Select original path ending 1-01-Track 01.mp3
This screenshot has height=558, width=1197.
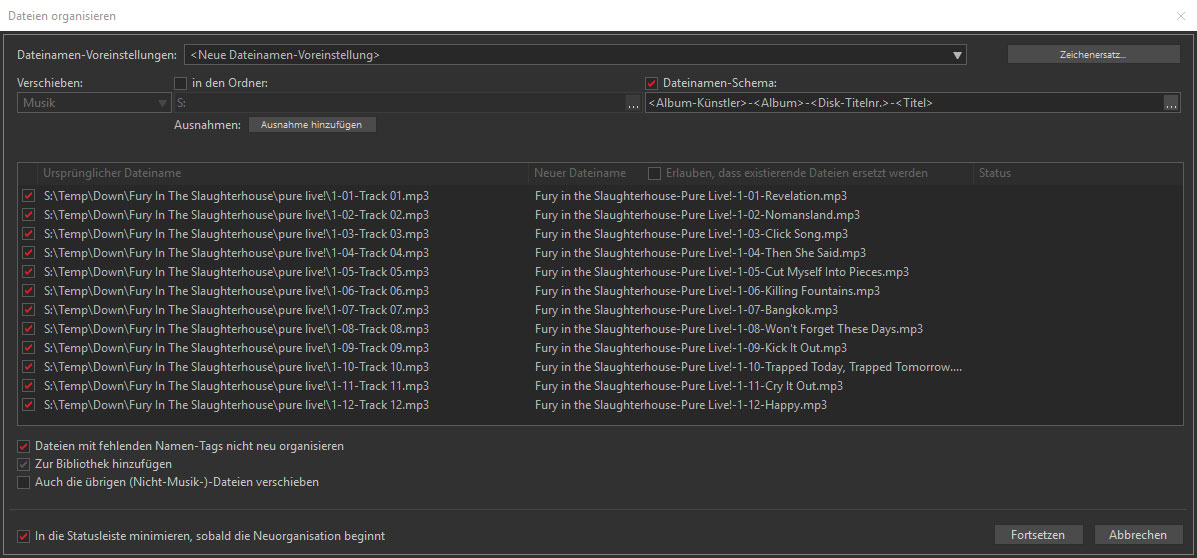point(237,196)
